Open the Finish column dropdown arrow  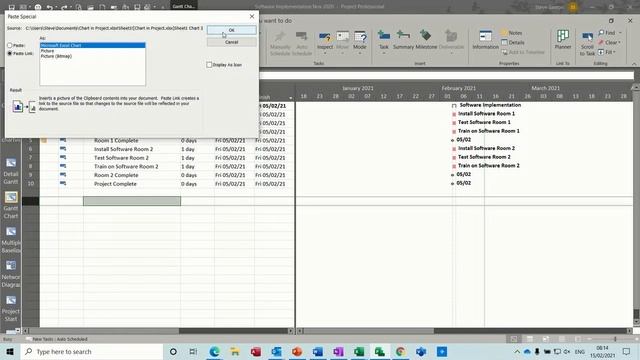click(291, 98)
